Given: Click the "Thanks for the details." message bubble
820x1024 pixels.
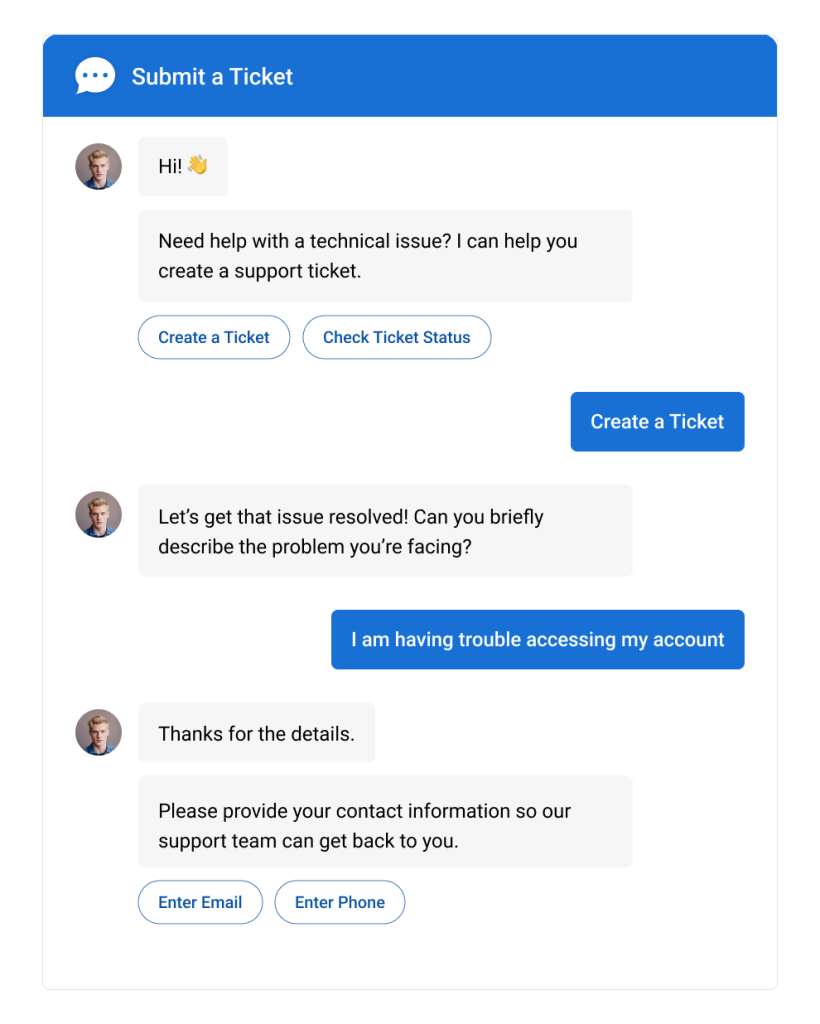Looking at the screenshot, I should [x=256, y=733].
